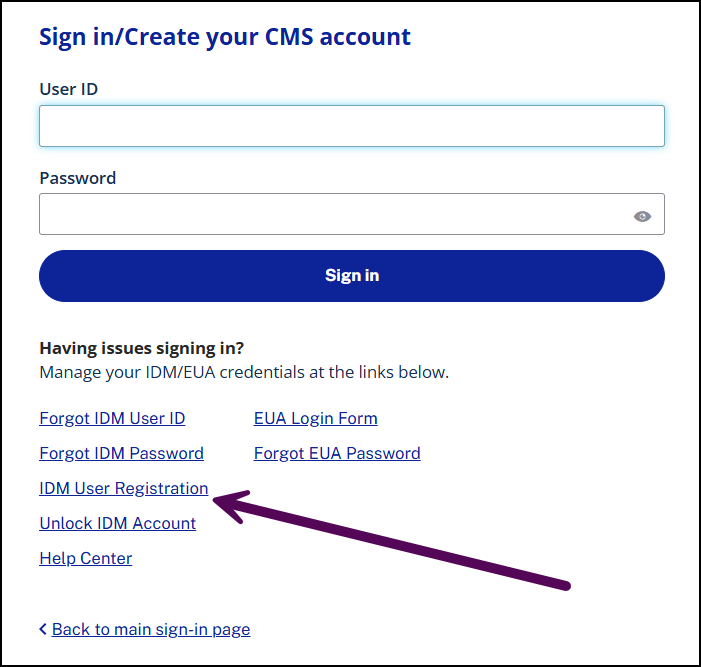Click the Sign in/Create your CMS account heading

(x=225, y=38)
